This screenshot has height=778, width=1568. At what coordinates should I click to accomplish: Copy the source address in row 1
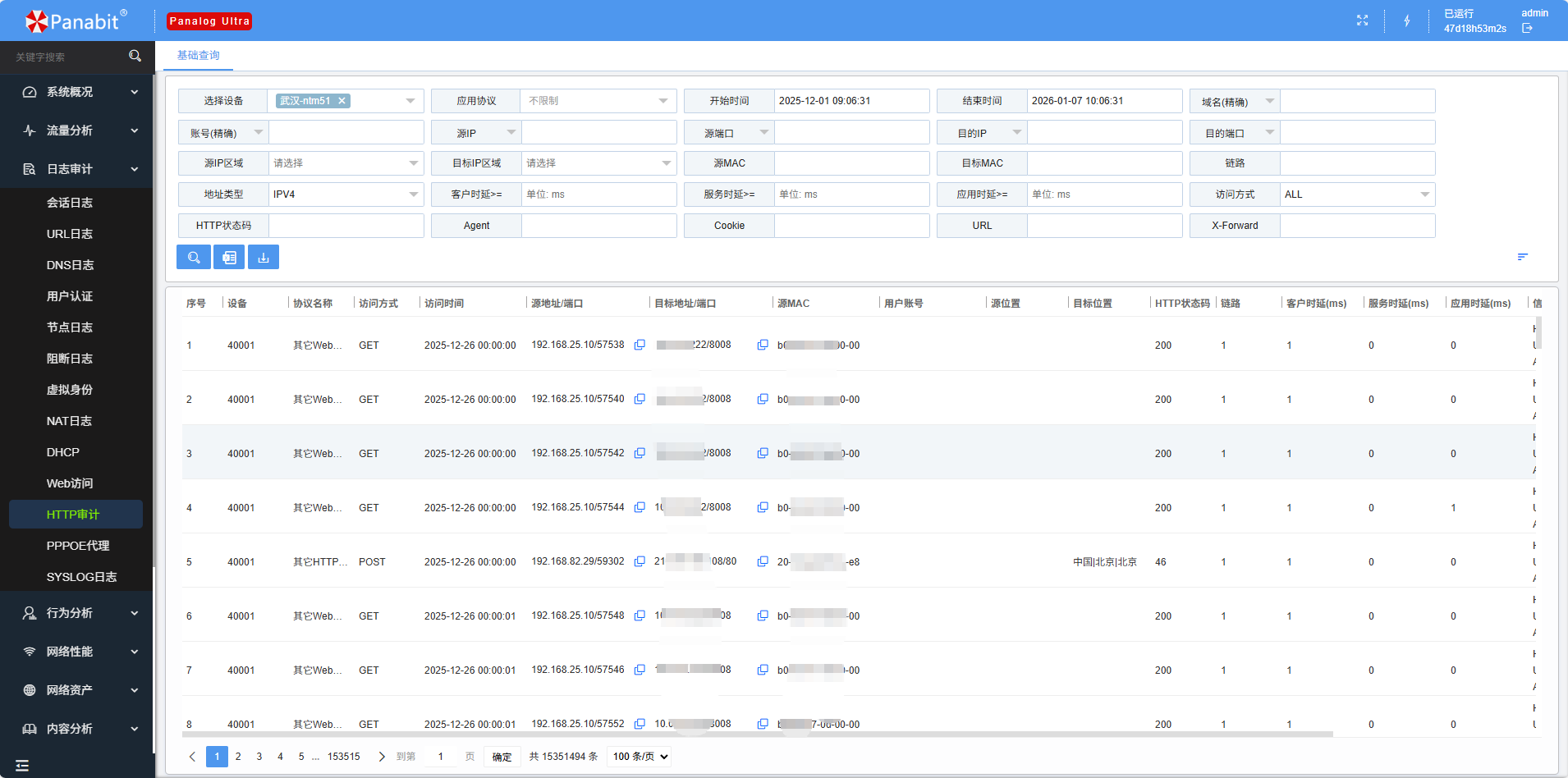[640, 346]
